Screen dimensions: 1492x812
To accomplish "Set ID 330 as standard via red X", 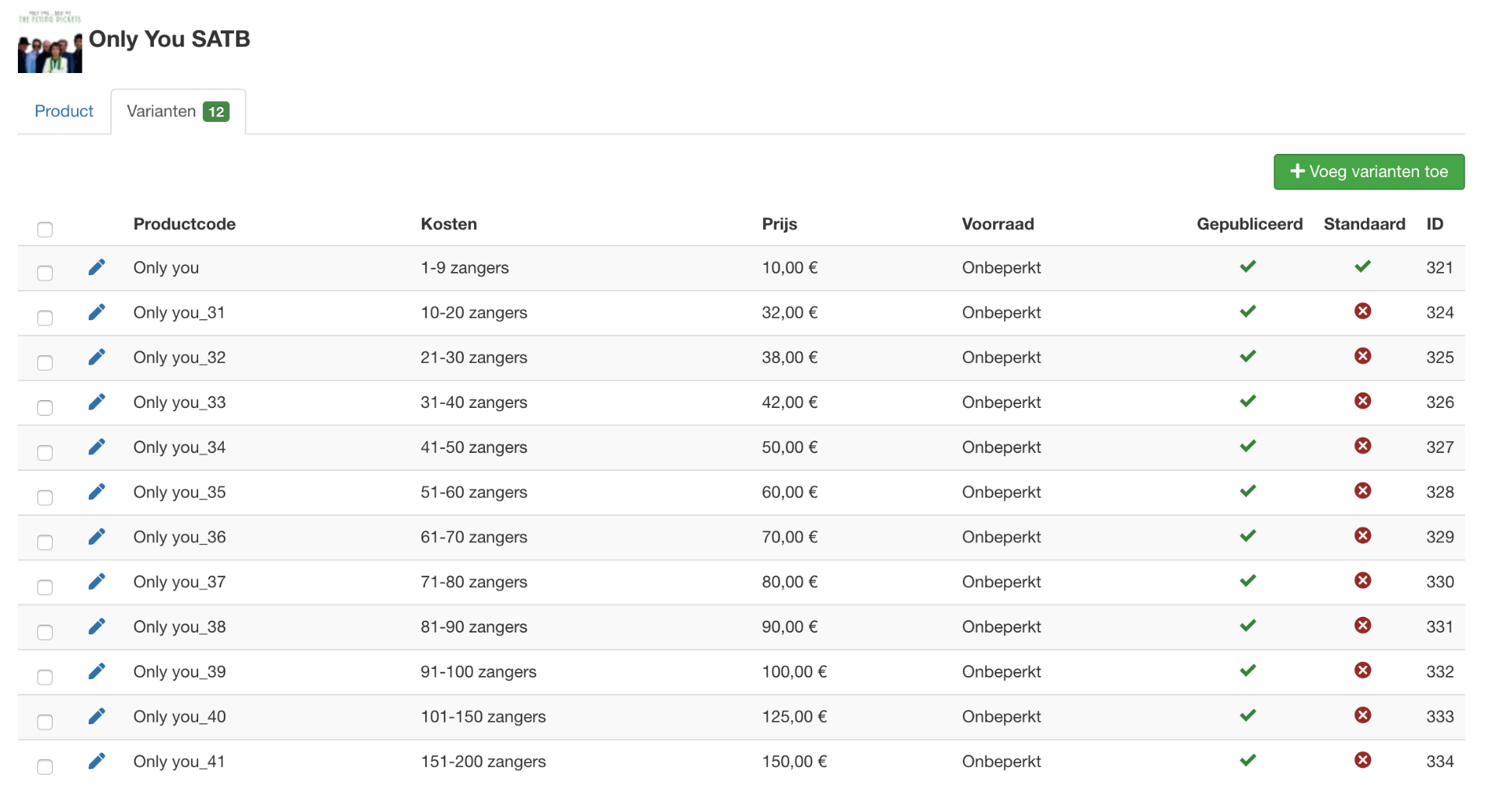I will coord(1362,581).
